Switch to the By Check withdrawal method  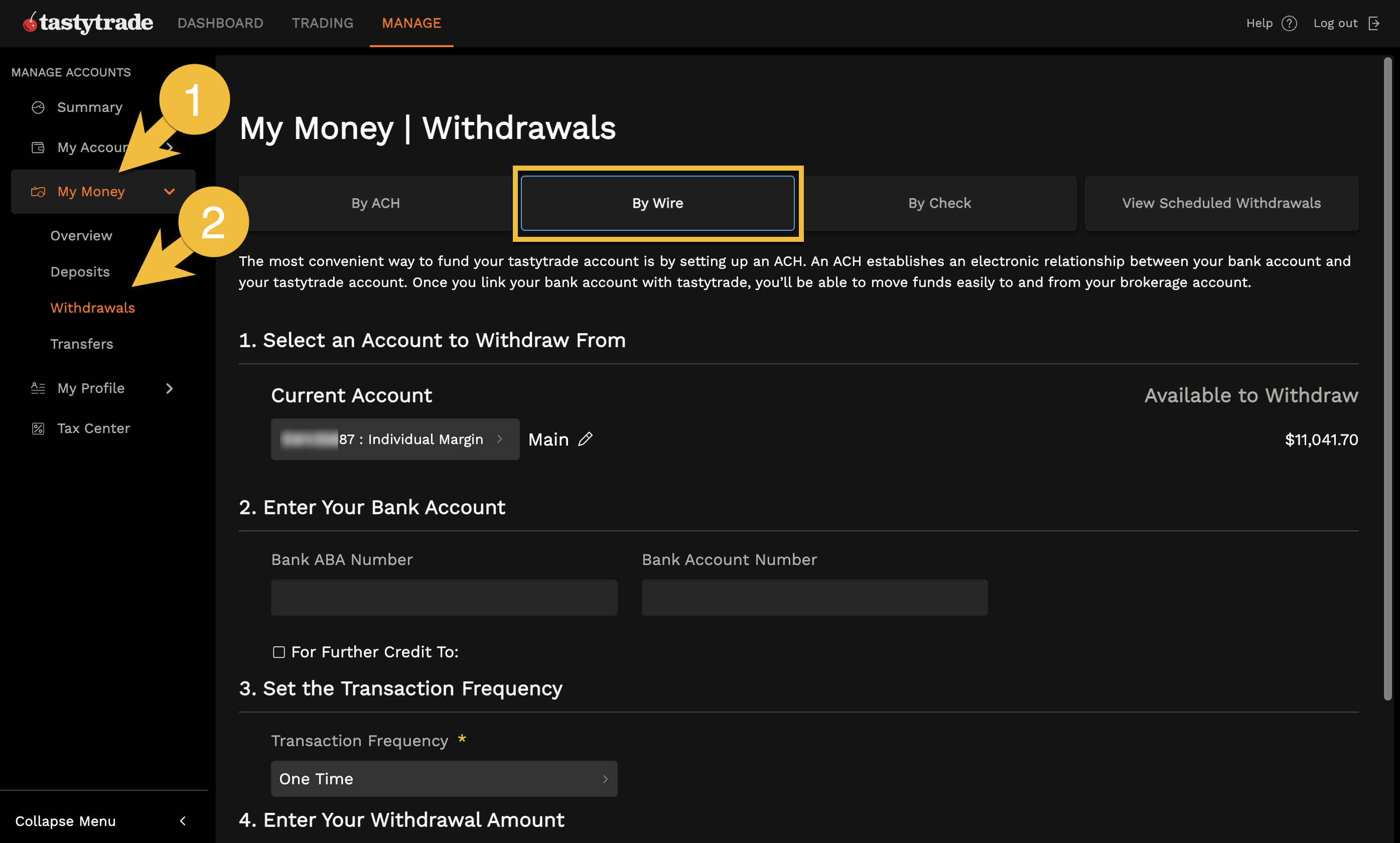(939, 203)
